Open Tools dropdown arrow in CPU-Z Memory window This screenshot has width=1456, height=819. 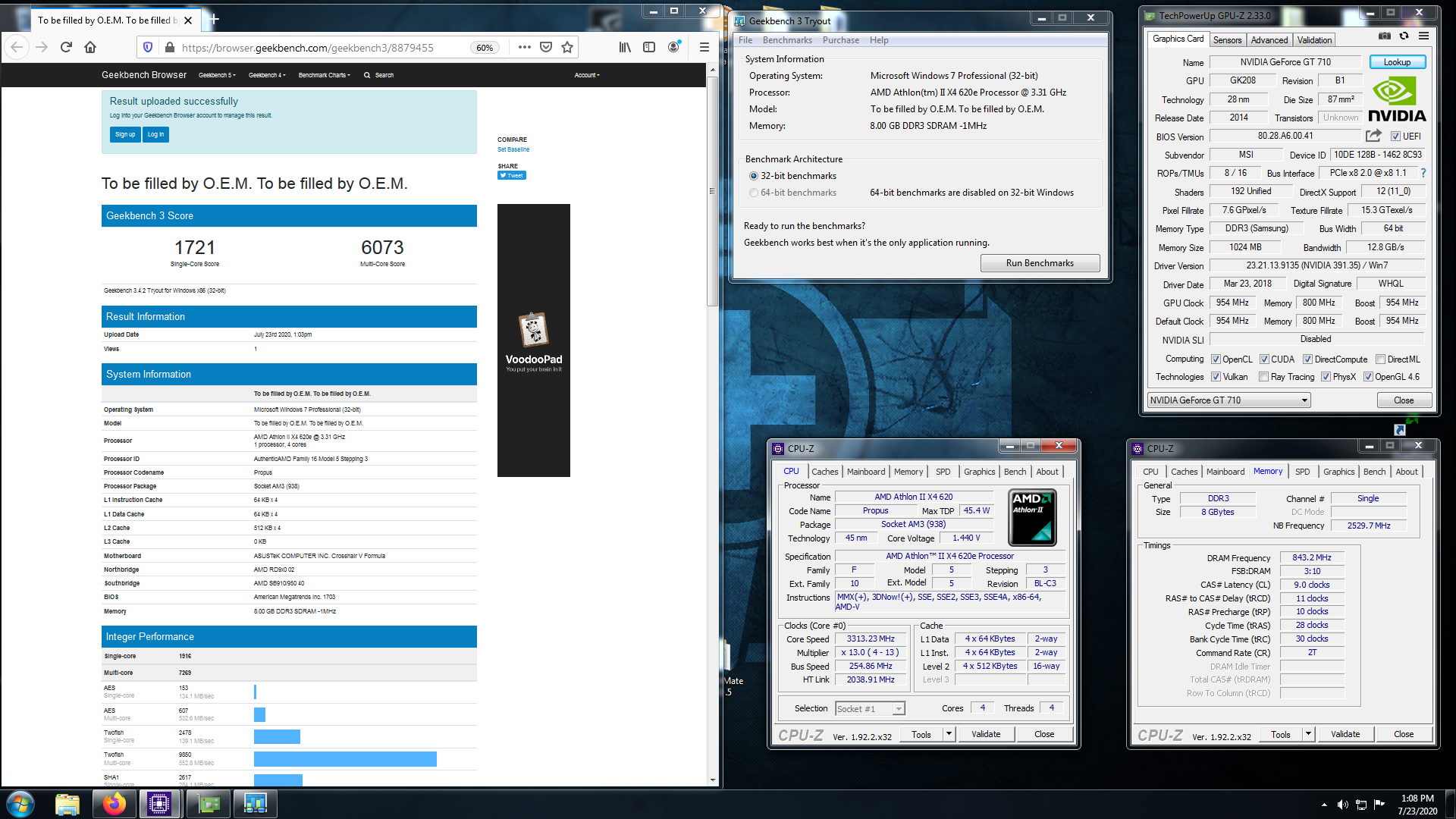[1307, 734]
